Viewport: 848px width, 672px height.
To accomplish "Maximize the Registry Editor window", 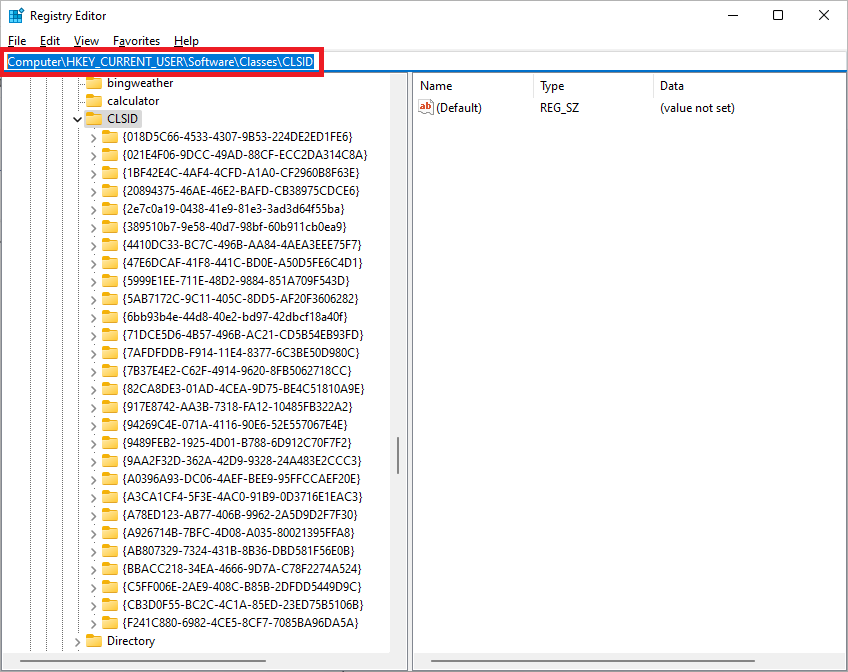I will [778, 15].
